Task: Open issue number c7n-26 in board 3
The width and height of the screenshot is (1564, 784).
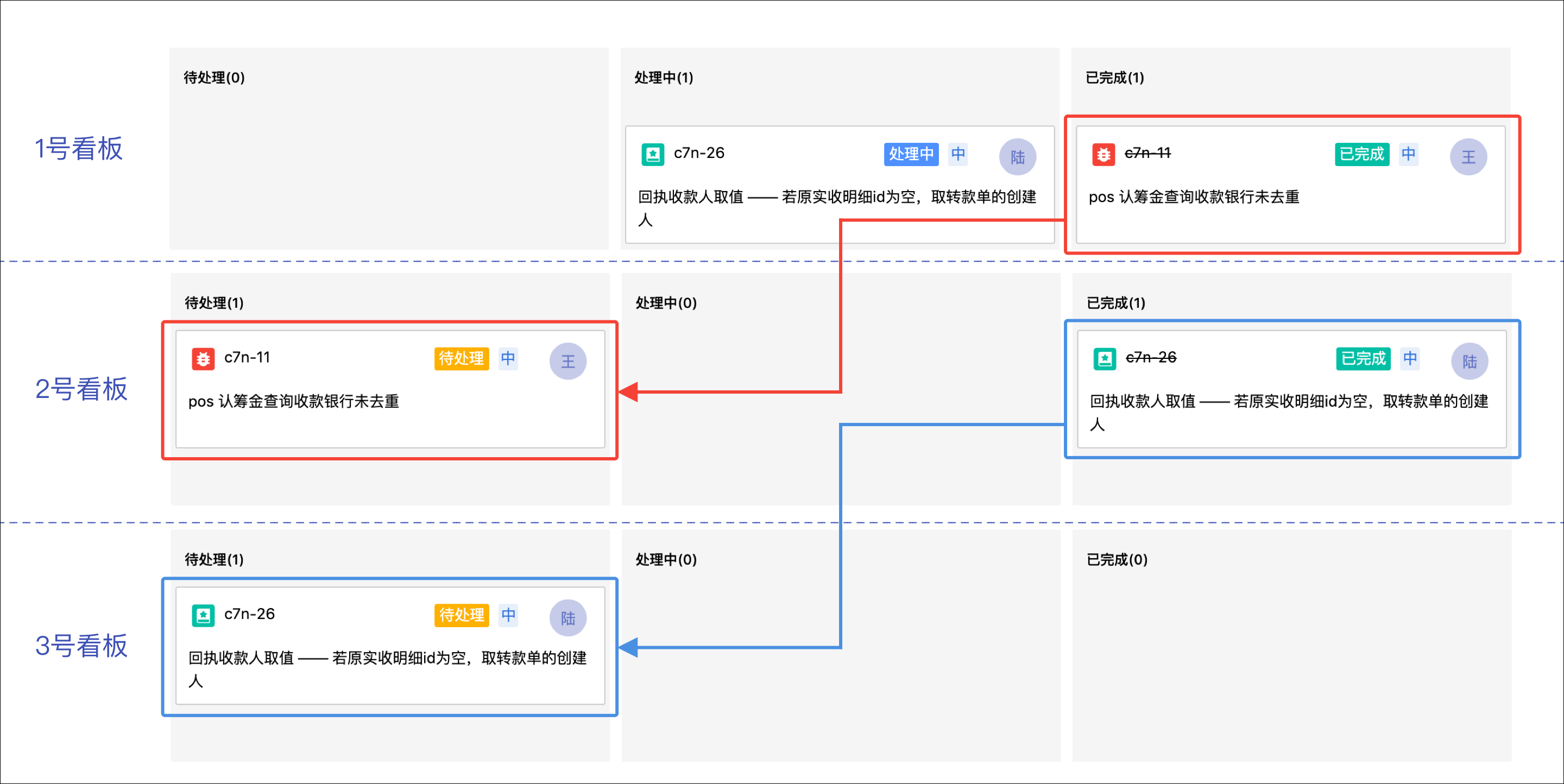Action: coord(249,614)
